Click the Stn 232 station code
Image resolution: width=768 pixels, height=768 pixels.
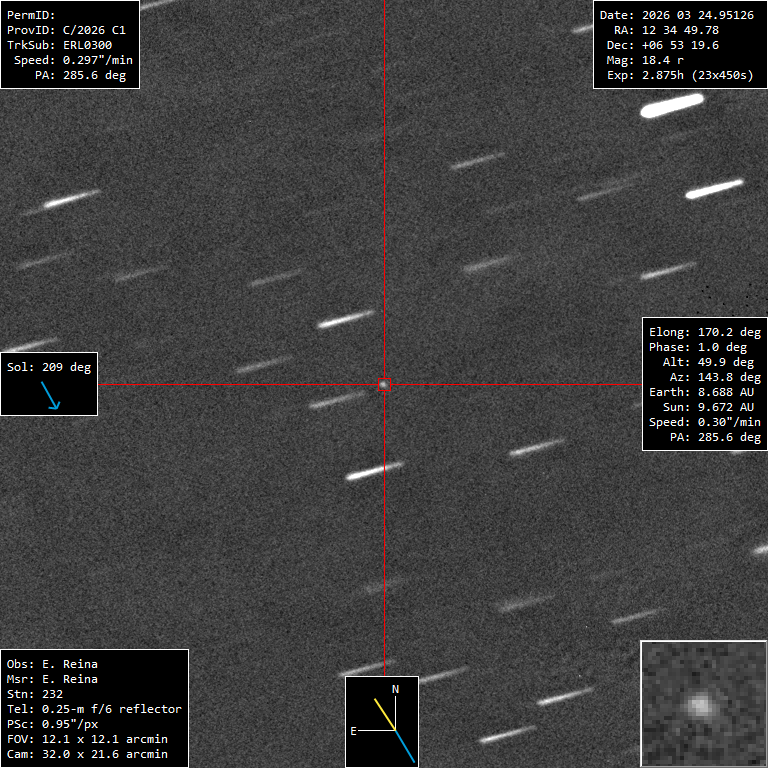tap(35, 694)
